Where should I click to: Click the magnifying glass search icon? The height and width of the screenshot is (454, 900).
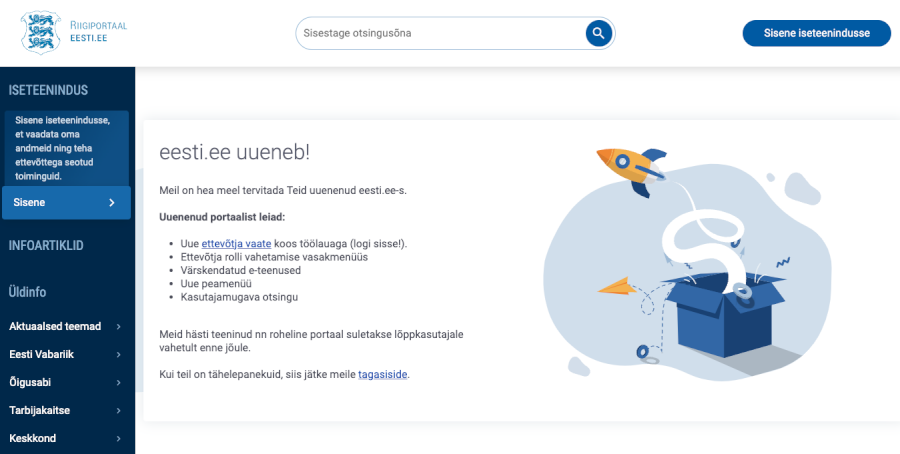(x=599, y=33)
